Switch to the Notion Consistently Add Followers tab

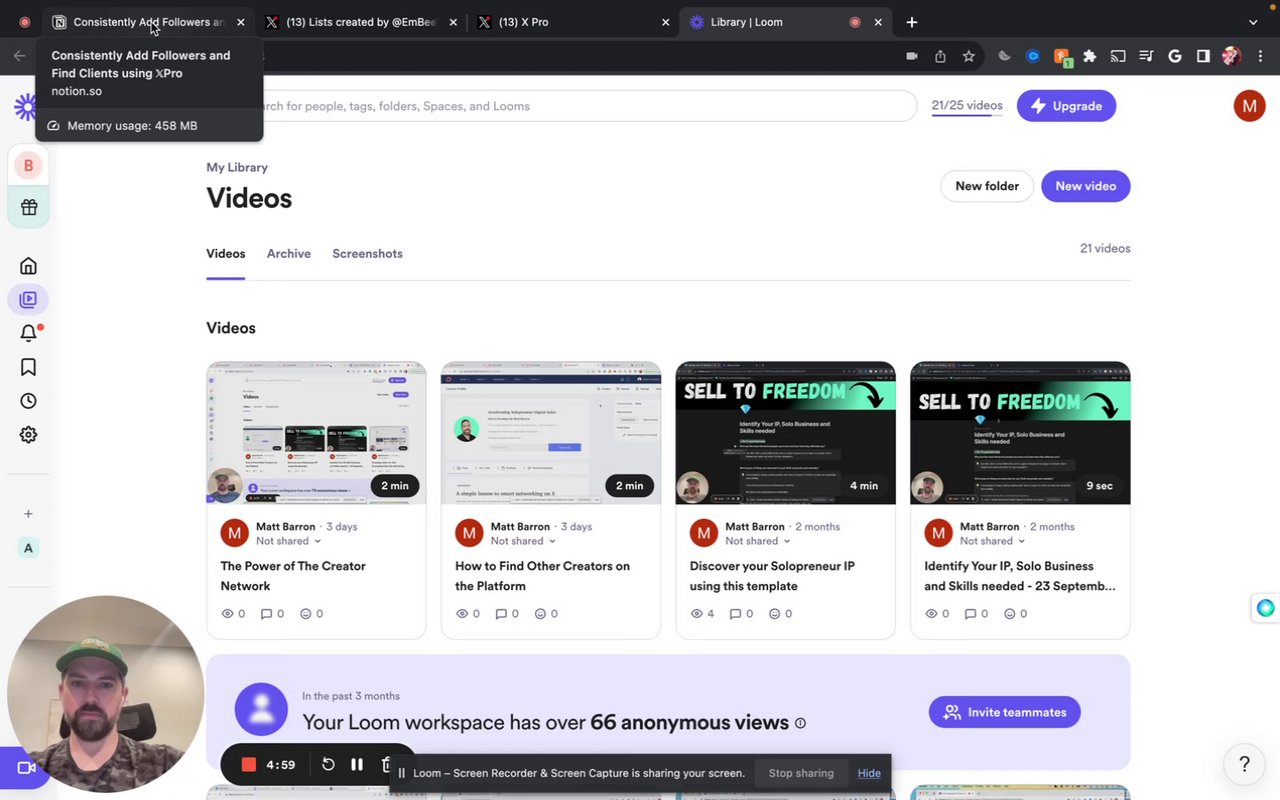148,22
